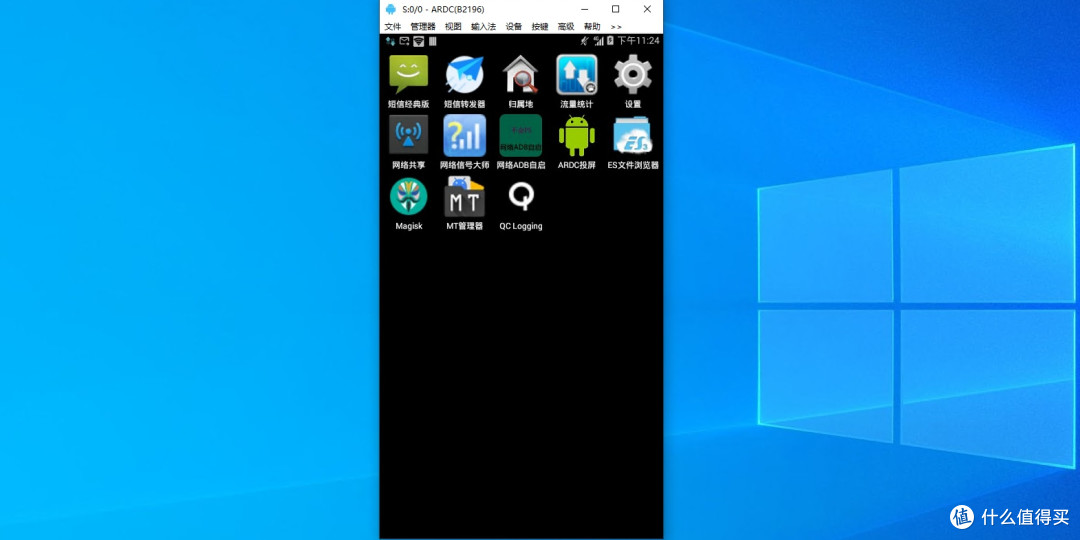
Task: Open the 设备 menu
Action: (514, 26)
